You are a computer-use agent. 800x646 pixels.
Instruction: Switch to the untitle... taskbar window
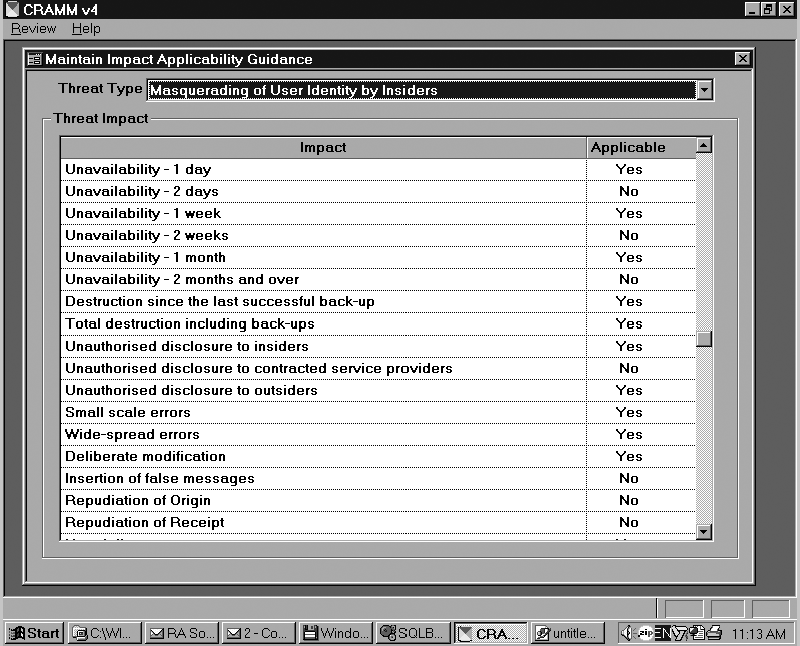[x=568, y=633]
